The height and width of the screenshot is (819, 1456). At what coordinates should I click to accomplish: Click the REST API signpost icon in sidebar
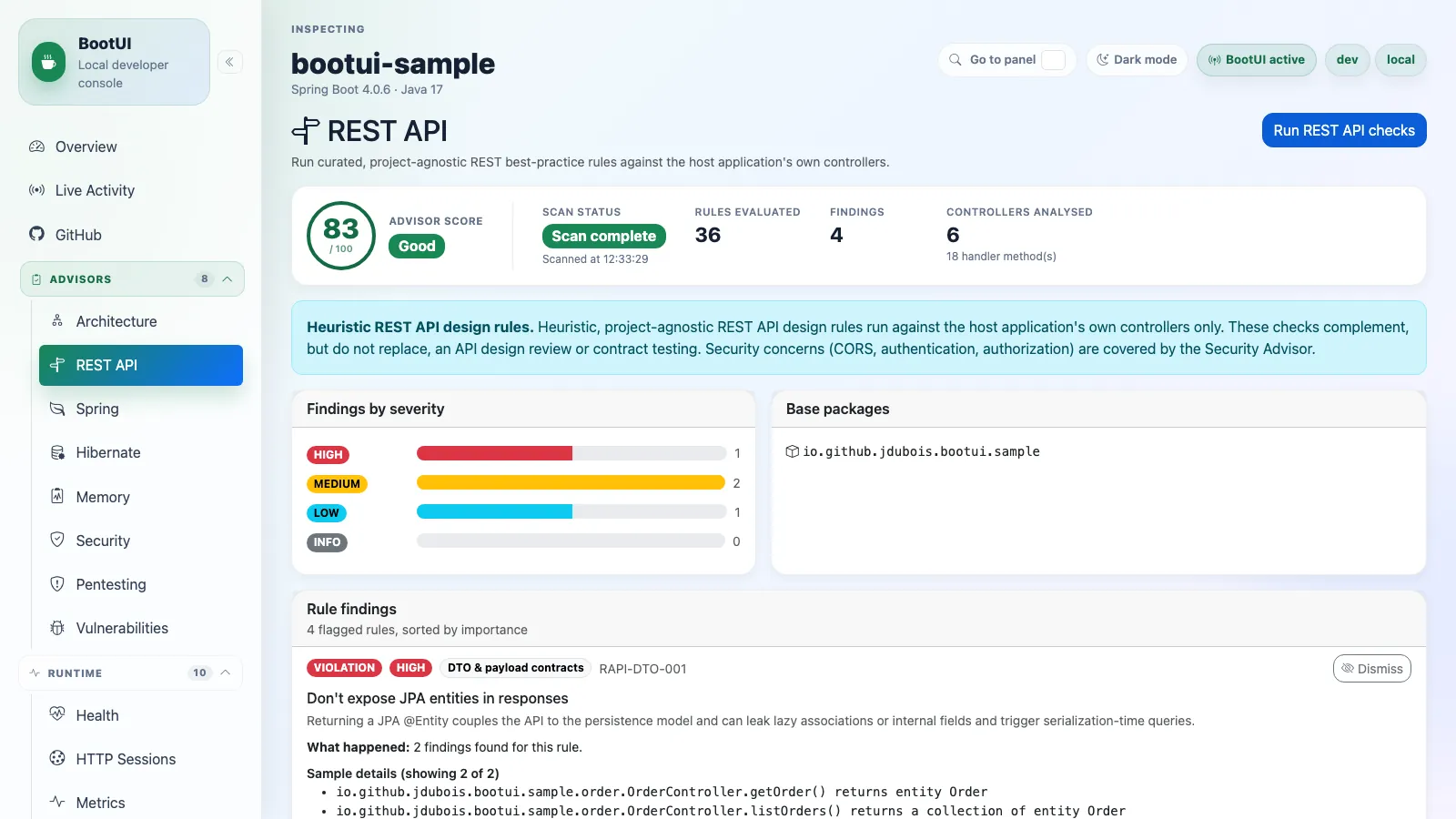pos(57,365)
